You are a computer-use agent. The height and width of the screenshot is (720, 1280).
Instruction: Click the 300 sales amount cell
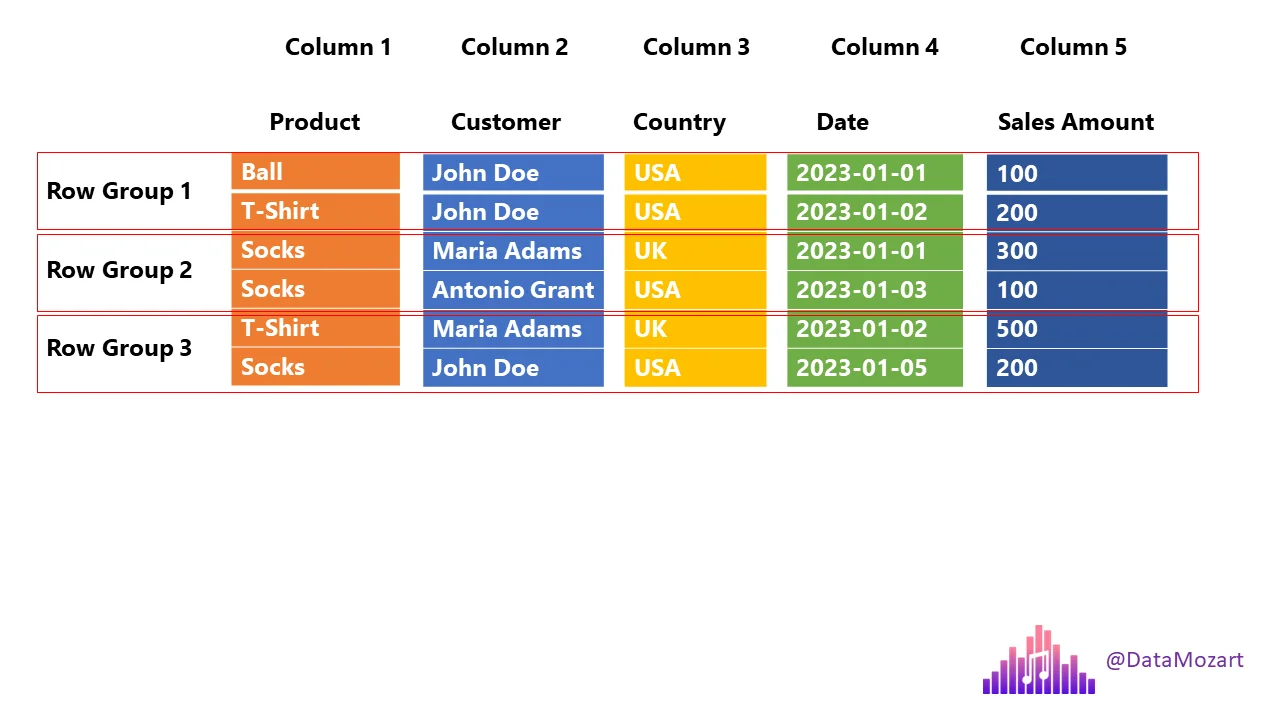pyautogui.click(x=1076, y=251)
